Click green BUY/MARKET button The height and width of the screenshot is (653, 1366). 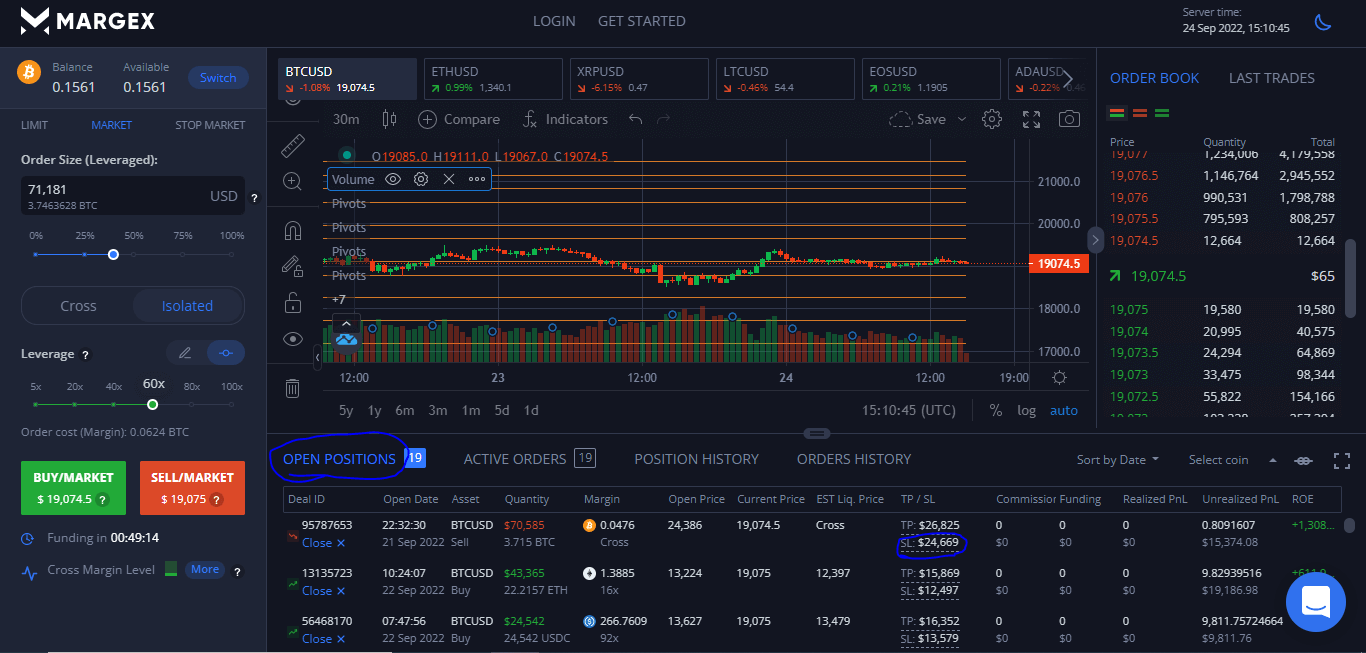tap(73, 488)
